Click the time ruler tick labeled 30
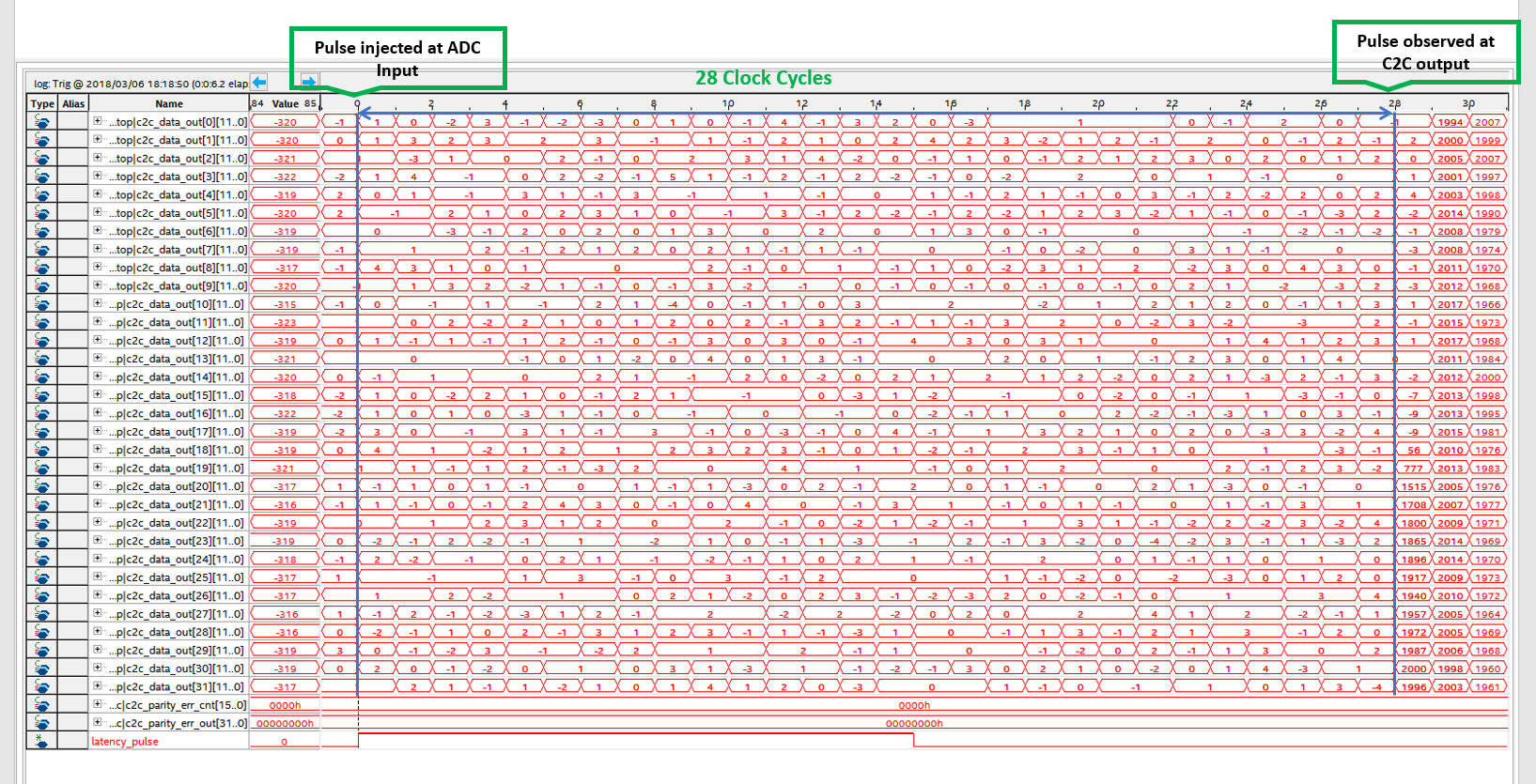Image resolution: width=1536 pixels, height=784 pixels. (1468, 103)
